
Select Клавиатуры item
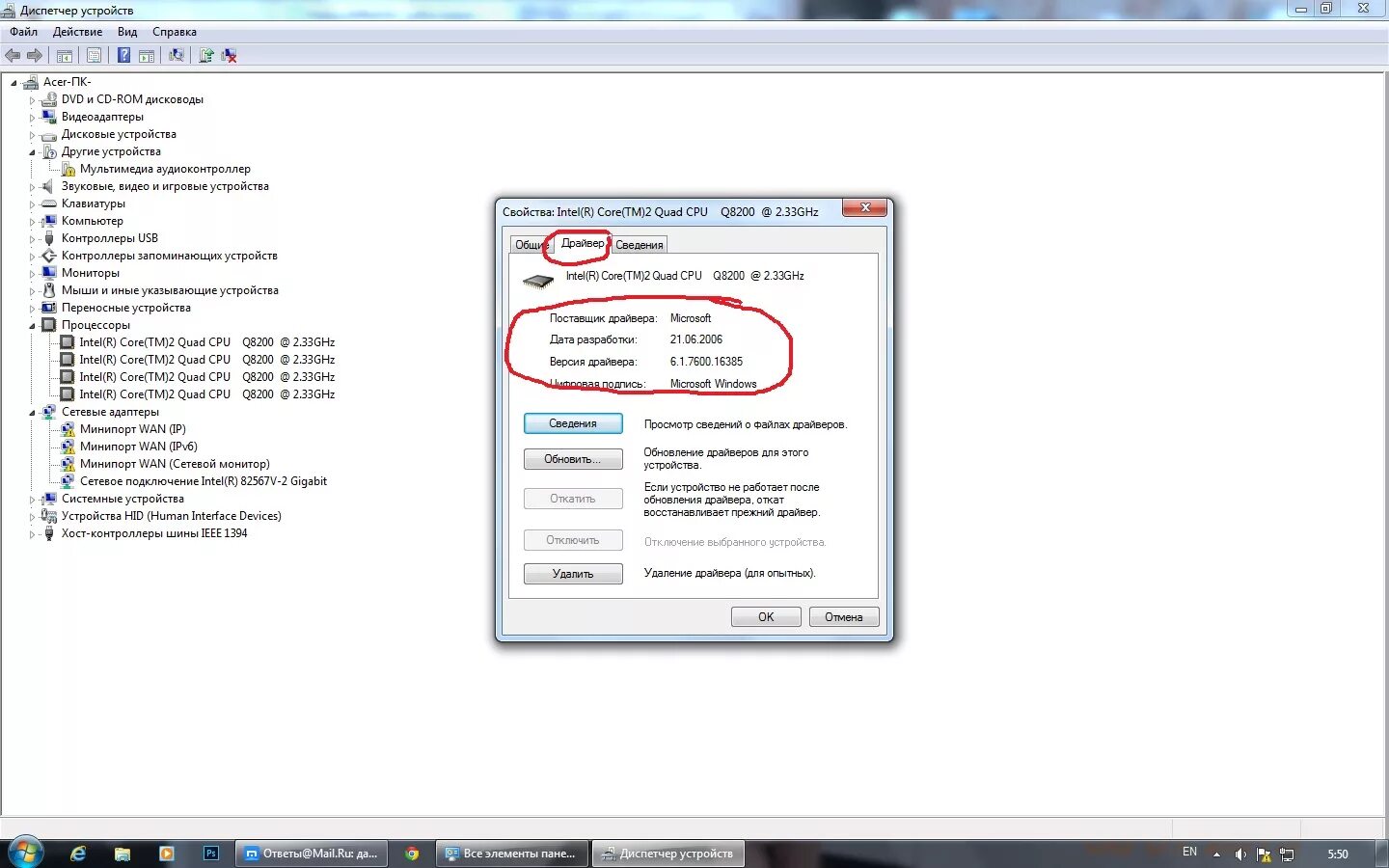93,203
